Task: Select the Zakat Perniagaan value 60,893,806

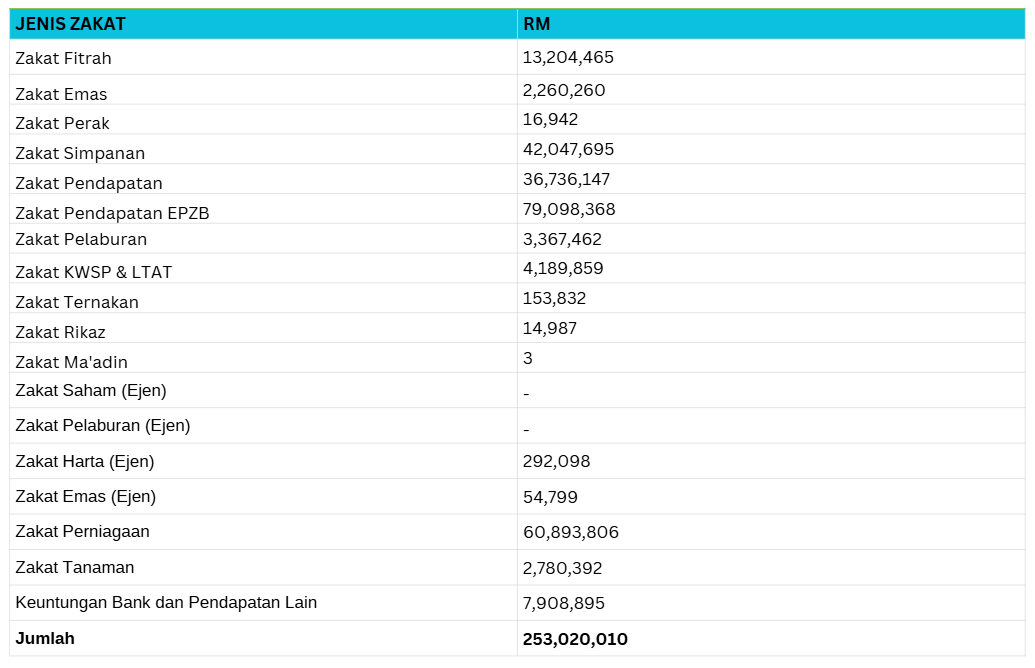Action: tap(571, 532)
